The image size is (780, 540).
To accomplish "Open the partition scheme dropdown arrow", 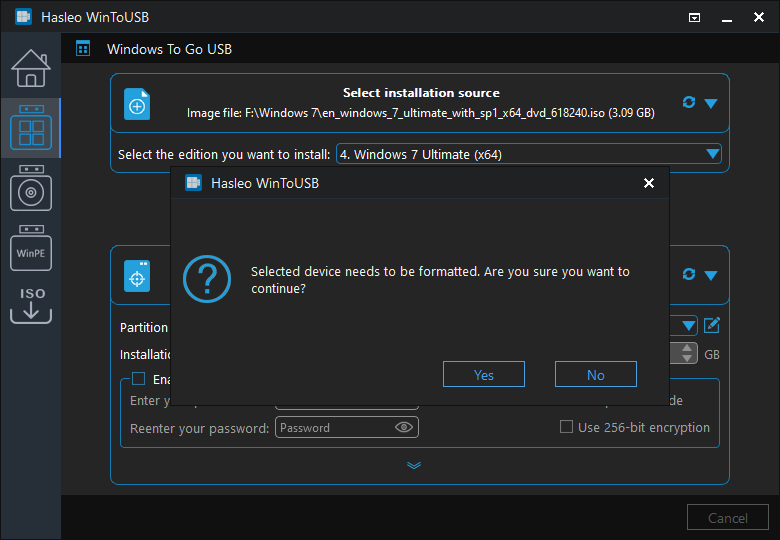I will click(x=688, y=326).
